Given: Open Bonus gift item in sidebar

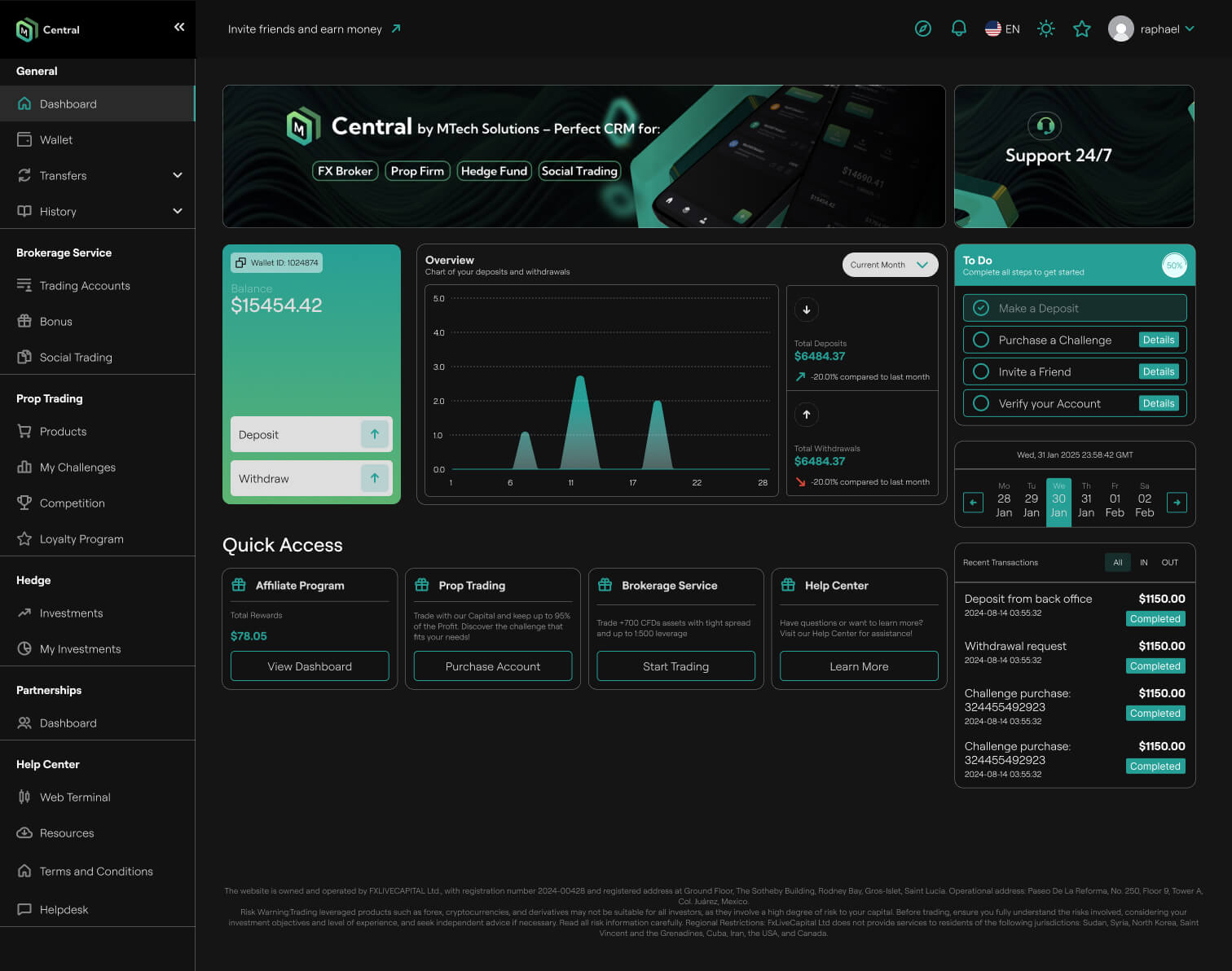Looking at the screenshot, I should [x=98, y=321].
